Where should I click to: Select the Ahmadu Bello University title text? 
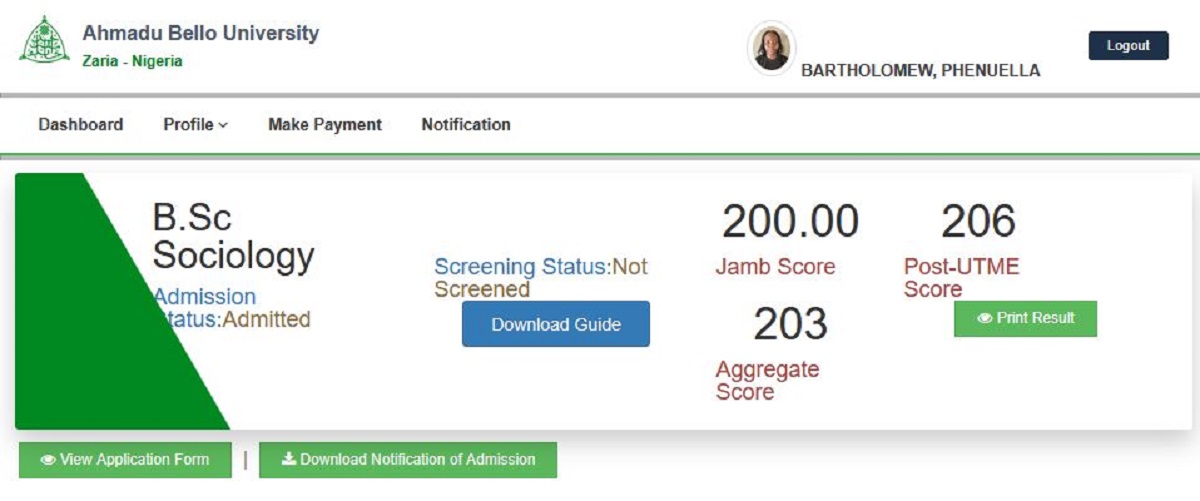200,33
